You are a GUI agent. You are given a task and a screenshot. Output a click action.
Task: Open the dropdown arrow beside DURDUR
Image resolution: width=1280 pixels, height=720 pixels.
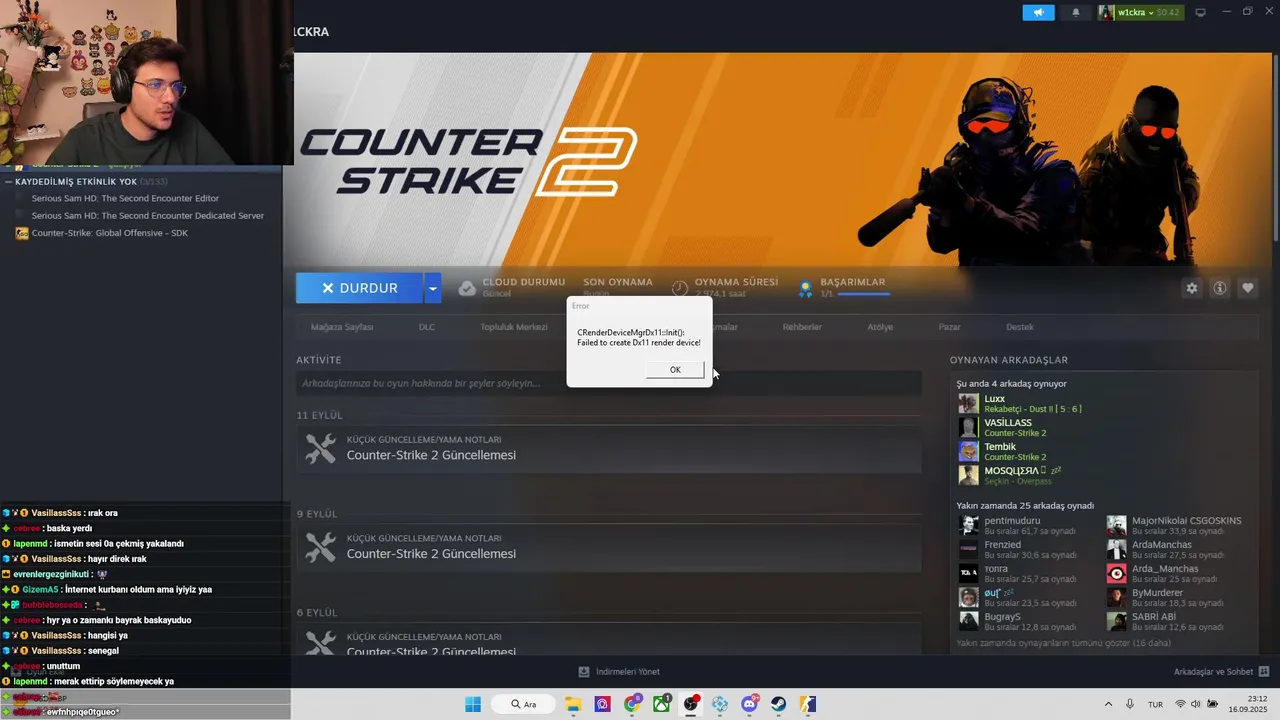coord(432,288)
